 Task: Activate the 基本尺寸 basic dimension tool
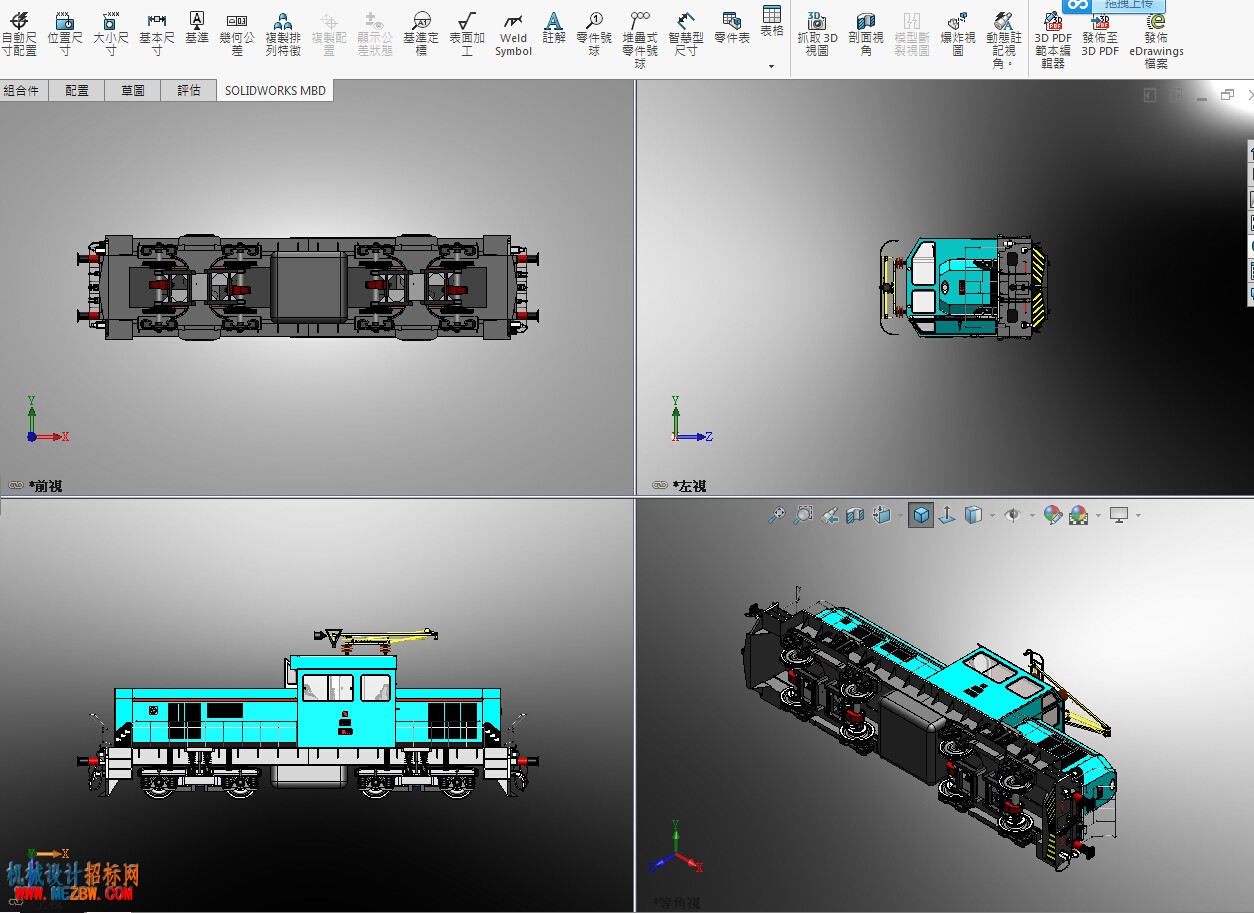click(x=157, y=33)
